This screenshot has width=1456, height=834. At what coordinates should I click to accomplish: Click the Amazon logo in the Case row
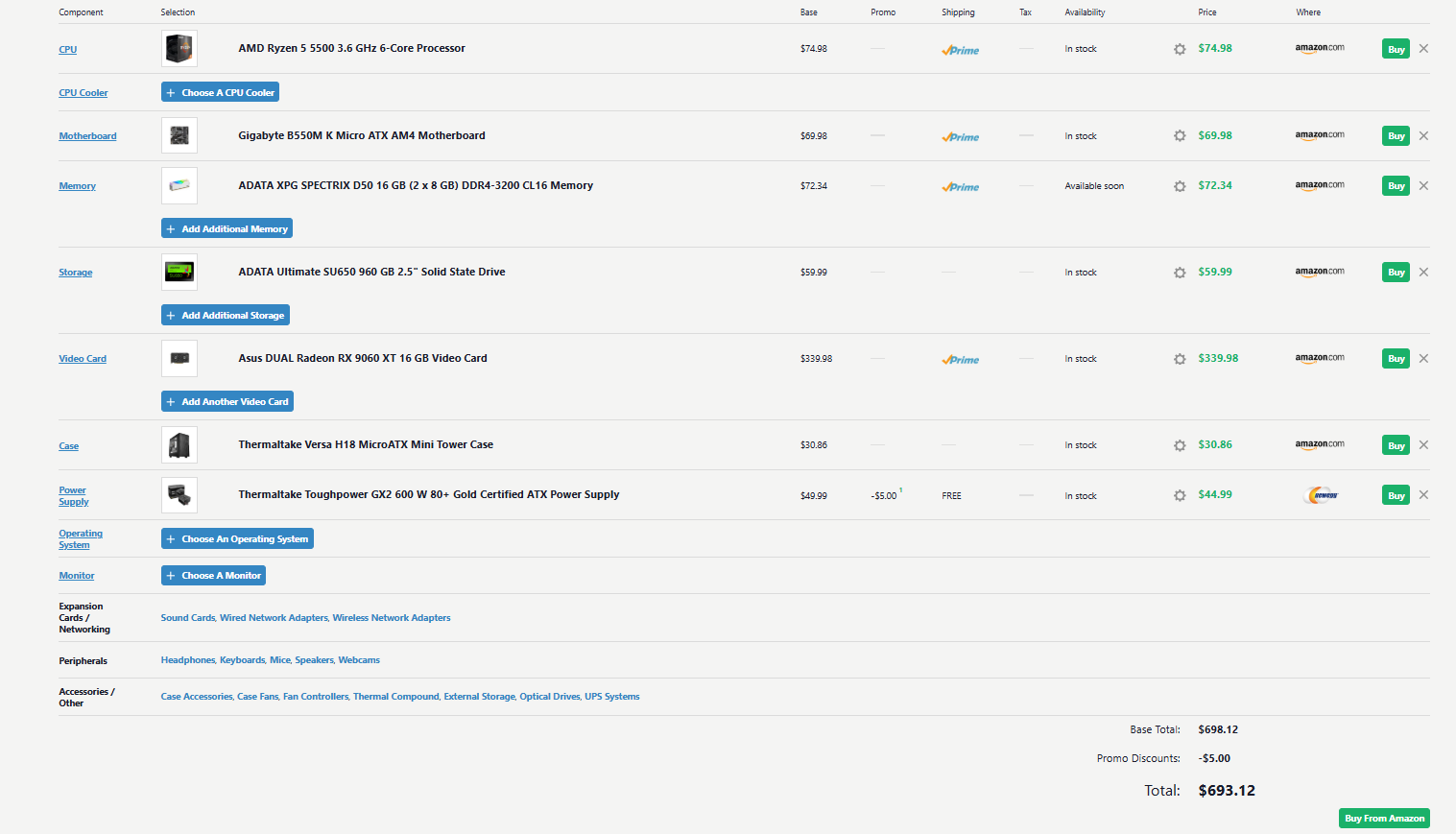click(x=1320, y=444)
